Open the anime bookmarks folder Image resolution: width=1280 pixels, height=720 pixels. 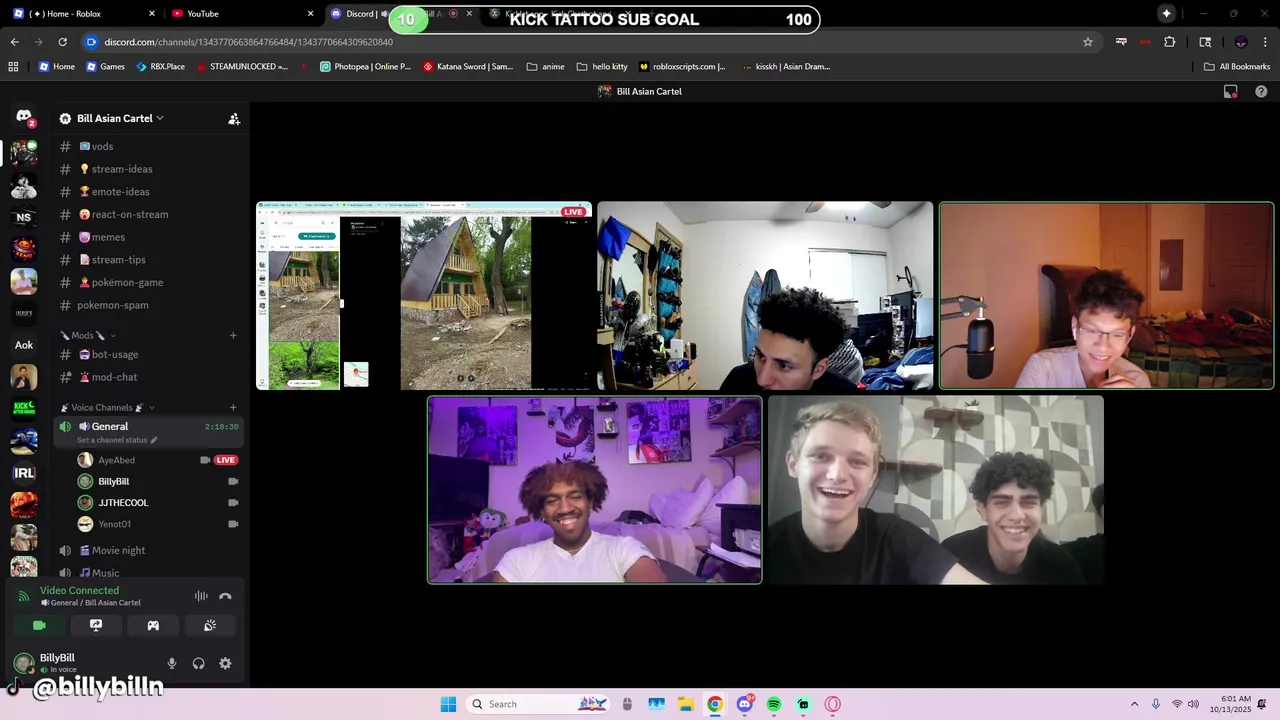click(x=545, y=66)
